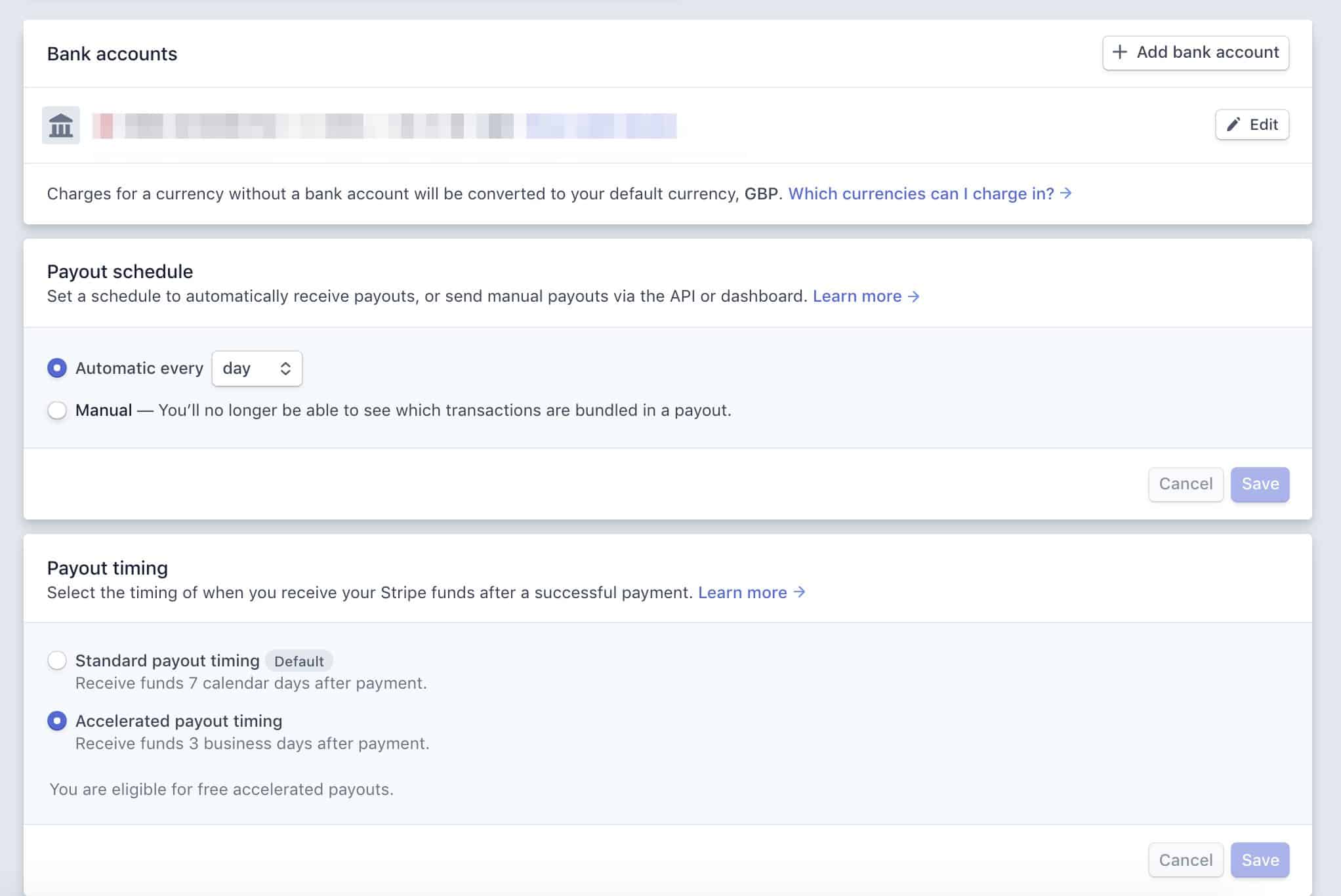The height and width of the screenshot is (896, 1341).
Task: Open the payout frequency dropdown
Action: (257, 368)
